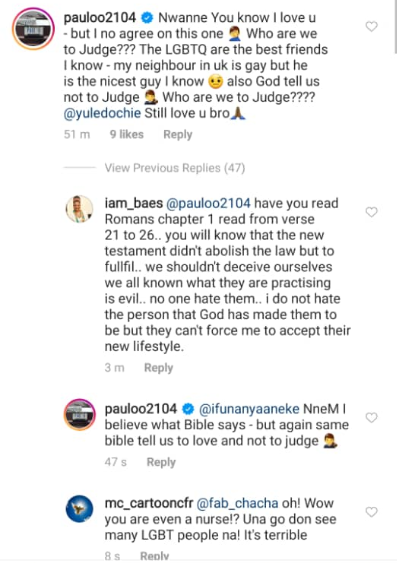Click verified badge in pauloo2104's reply comment

click(x=188, y=409)
